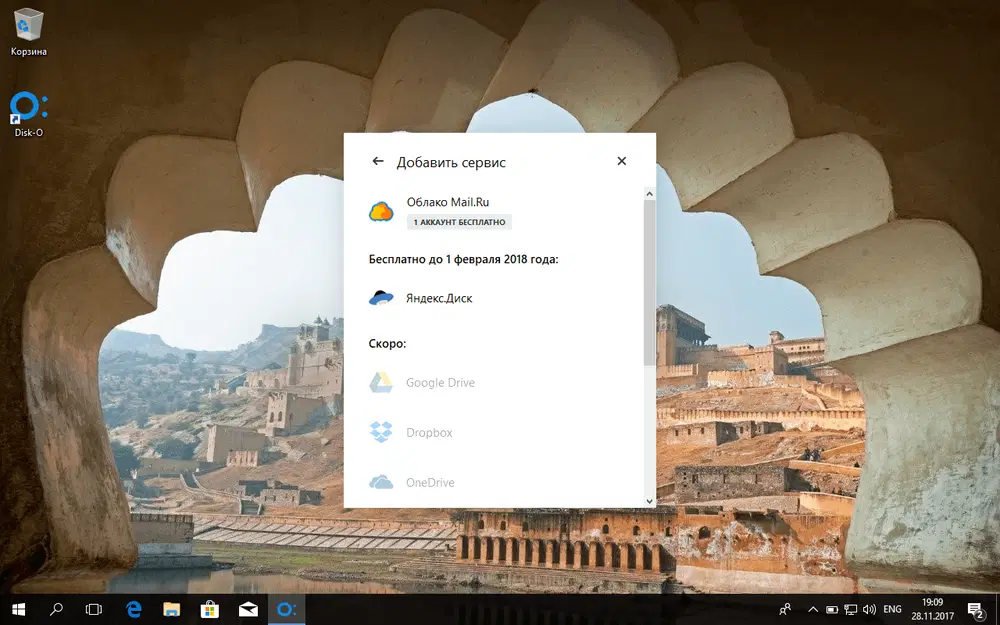This screenshot has width=1000, height=625.
Task: Launch Microsoft Edge from taskbar
Action: [x=133, y=610]
